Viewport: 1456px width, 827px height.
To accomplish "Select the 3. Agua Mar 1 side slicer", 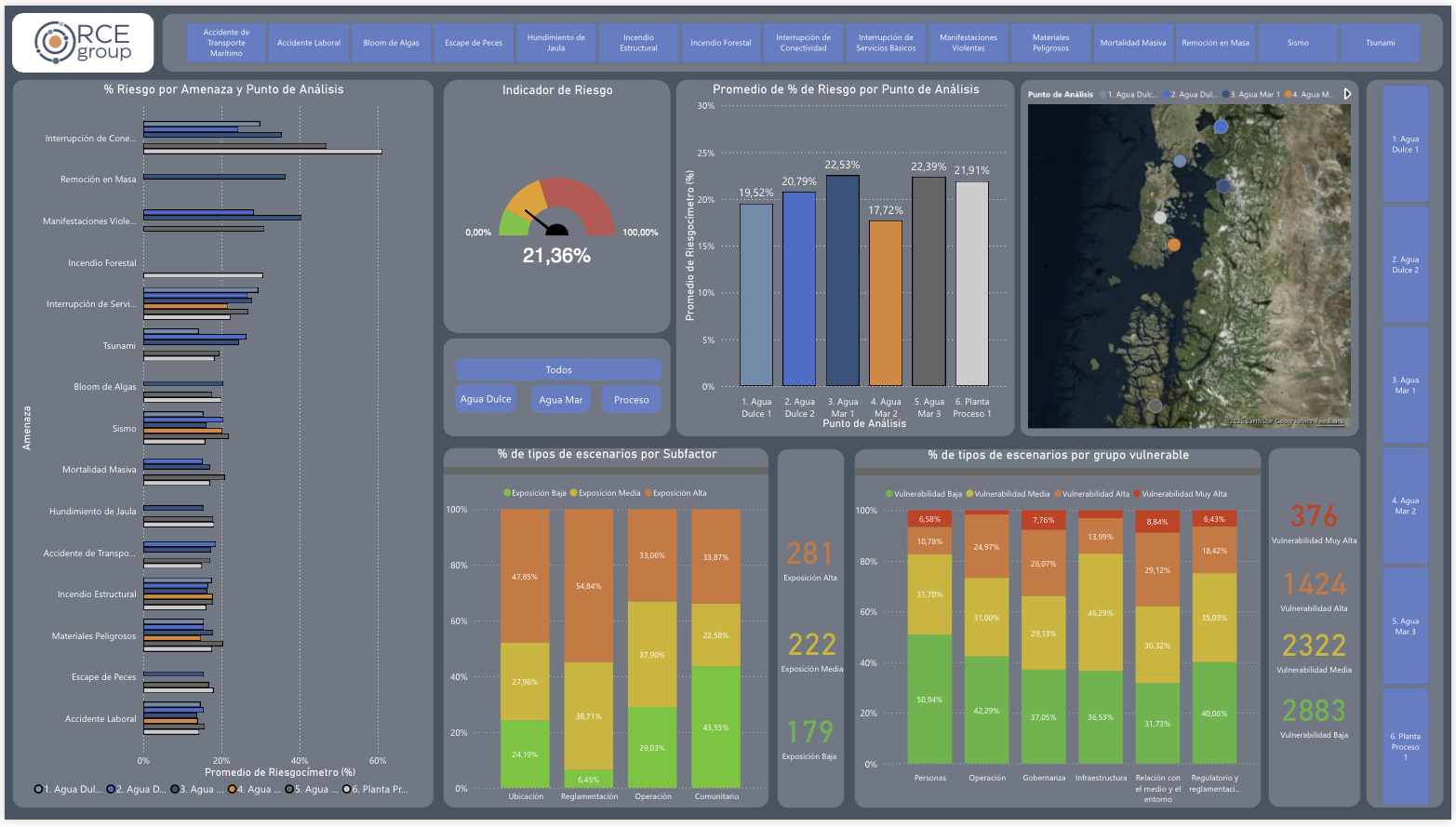I will click(x=1405, y=385).
